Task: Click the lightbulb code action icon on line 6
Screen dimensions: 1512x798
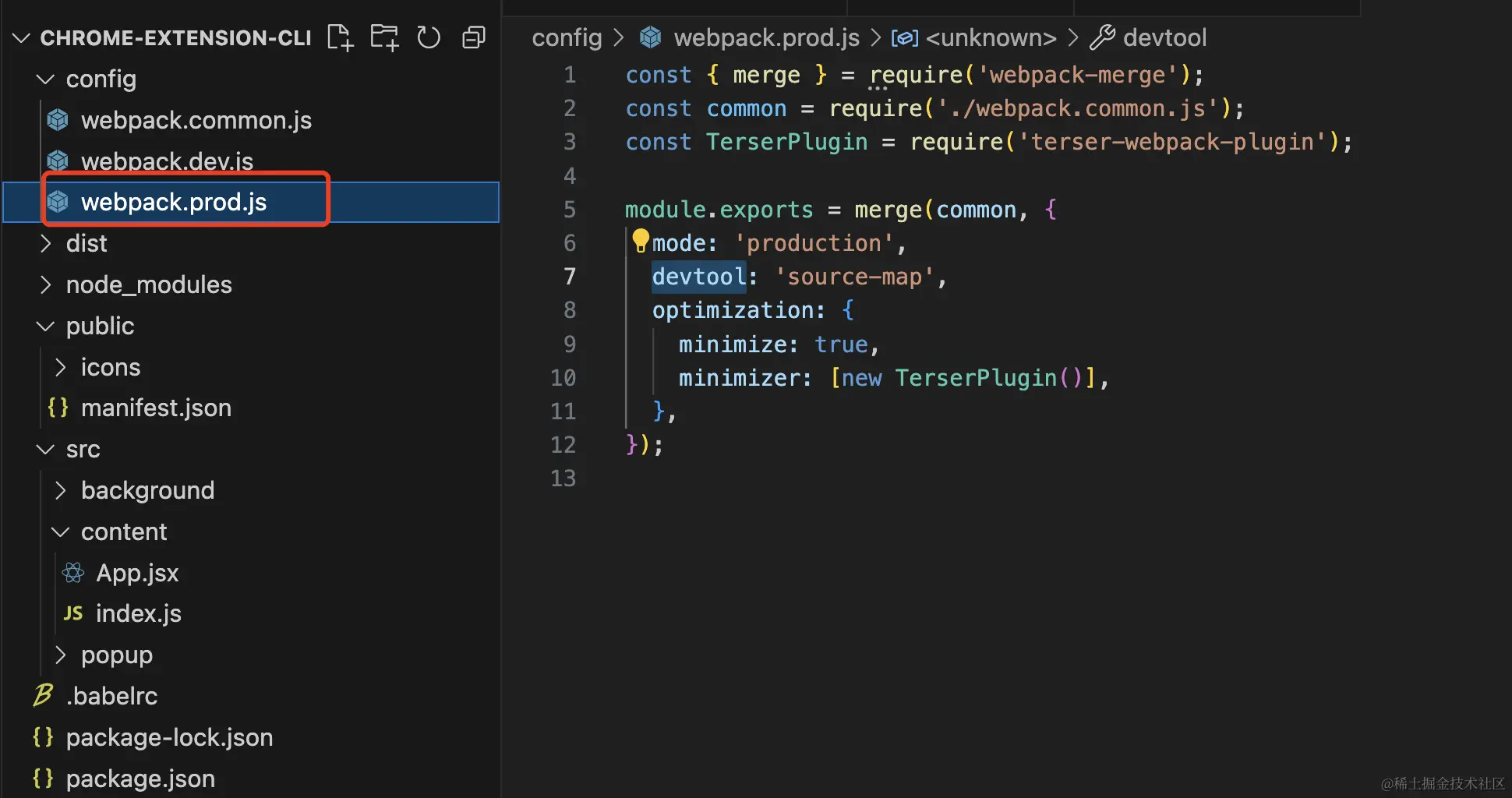Action: (641, 241)
